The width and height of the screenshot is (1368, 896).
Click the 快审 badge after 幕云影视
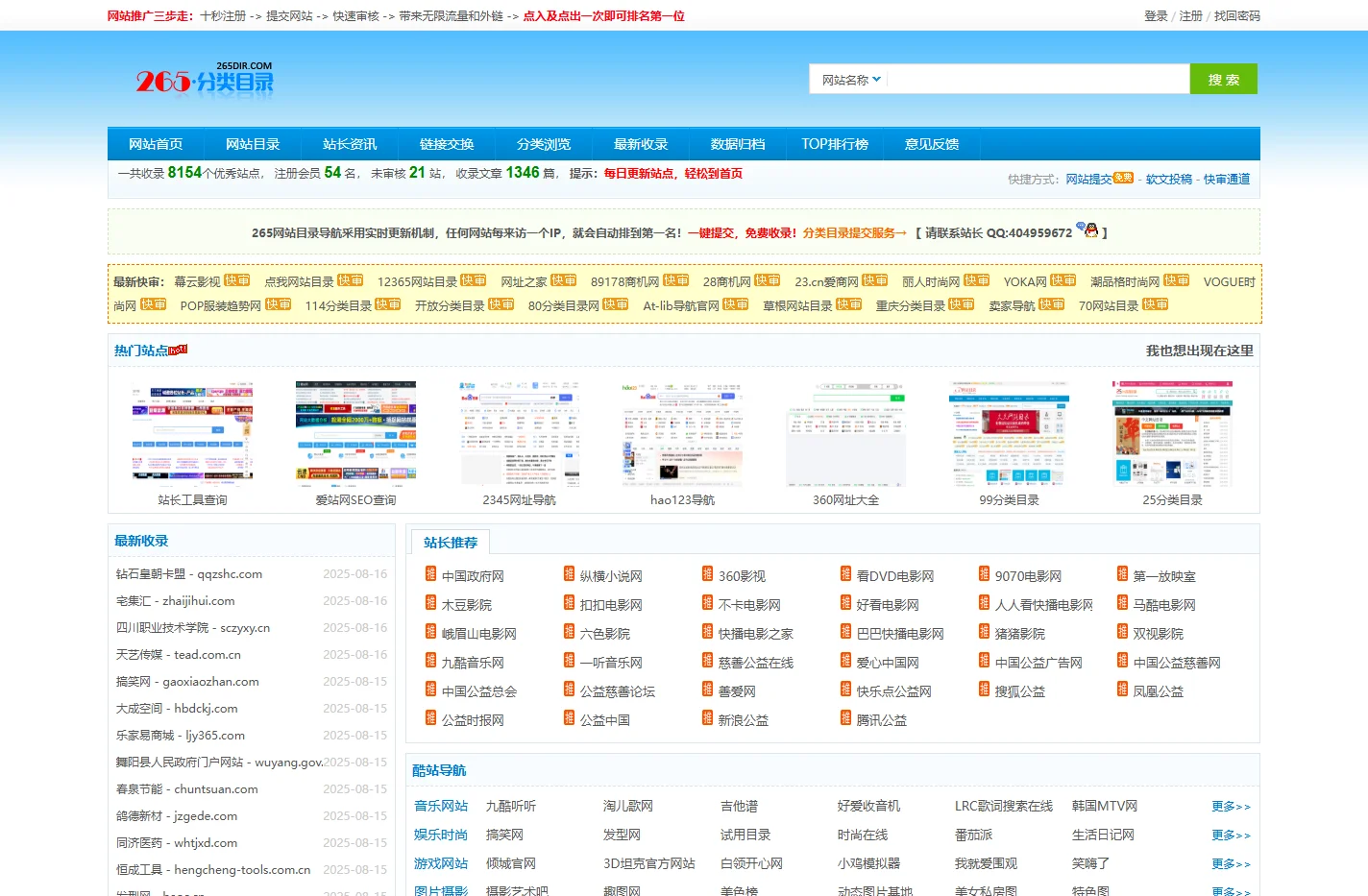pyautogui.click(x=237, y=280)
